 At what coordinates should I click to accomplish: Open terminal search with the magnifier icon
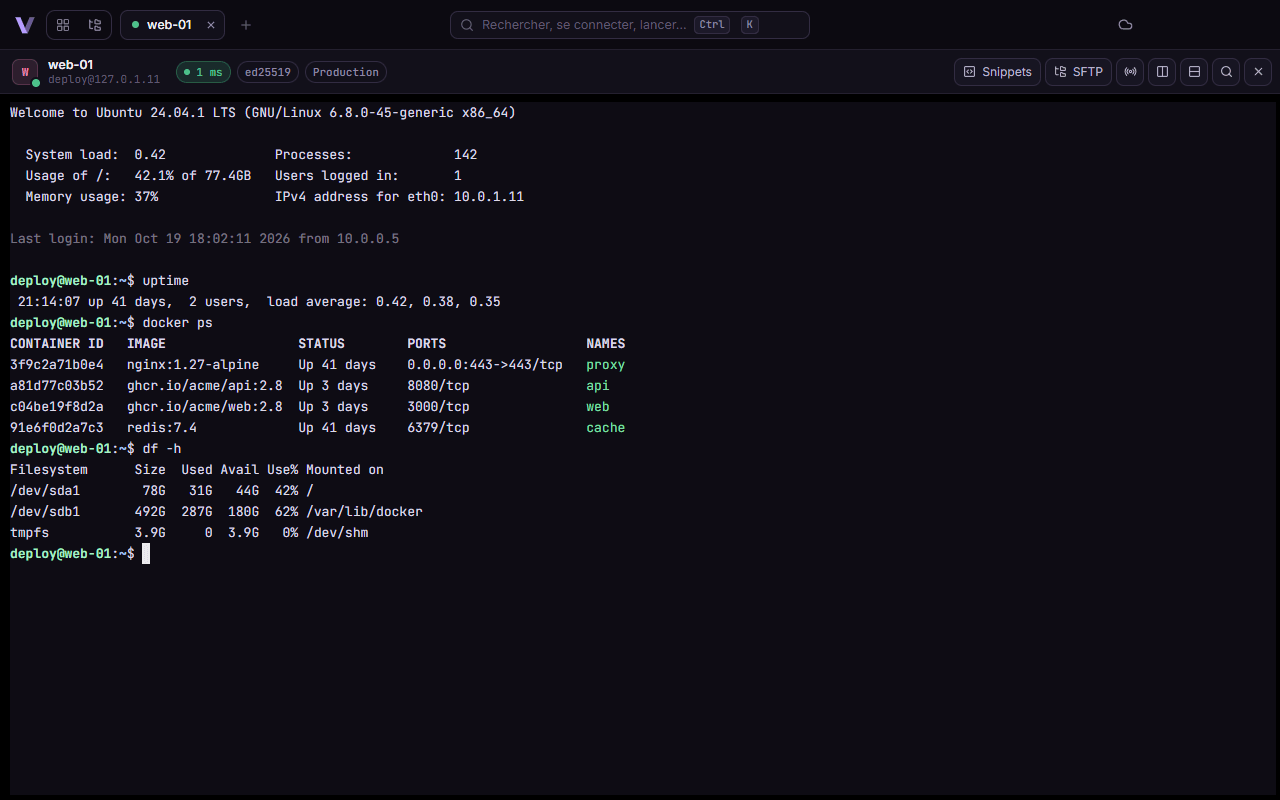[1226, 72]
